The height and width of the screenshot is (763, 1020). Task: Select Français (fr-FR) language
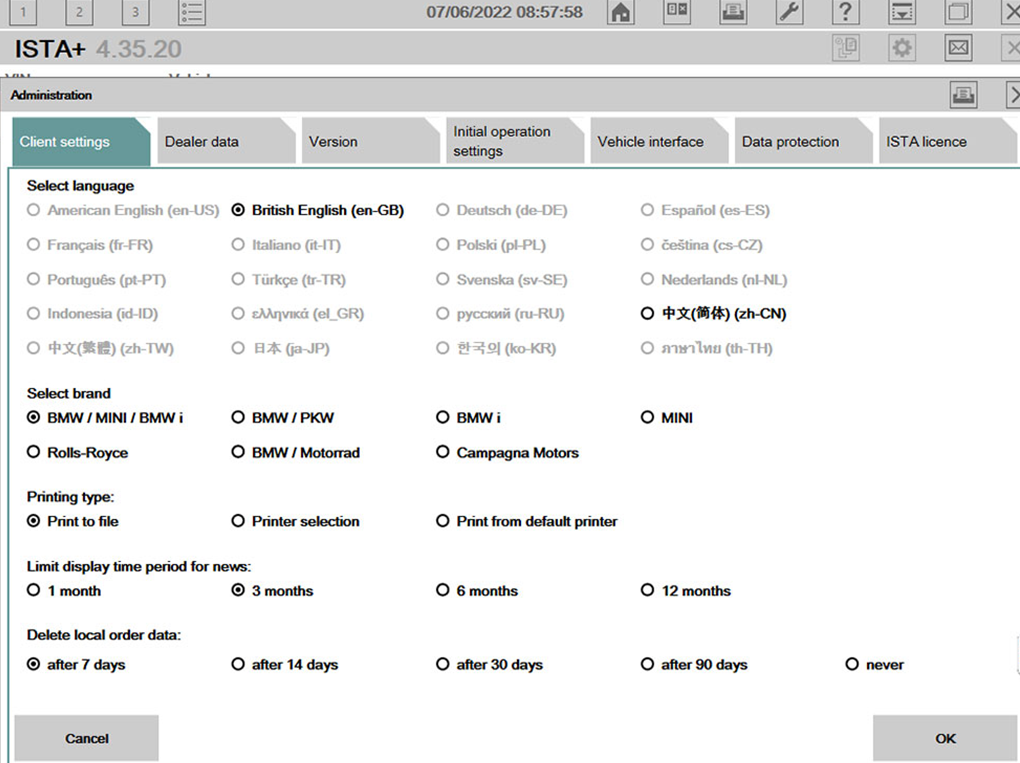pos(90,245)
